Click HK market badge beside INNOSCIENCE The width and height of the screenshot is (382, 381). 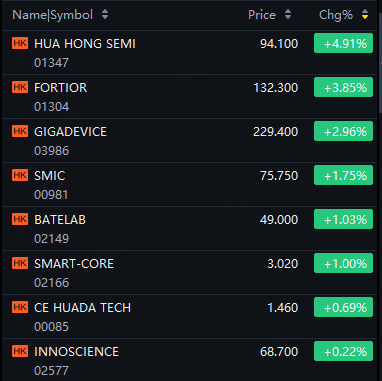20,351
